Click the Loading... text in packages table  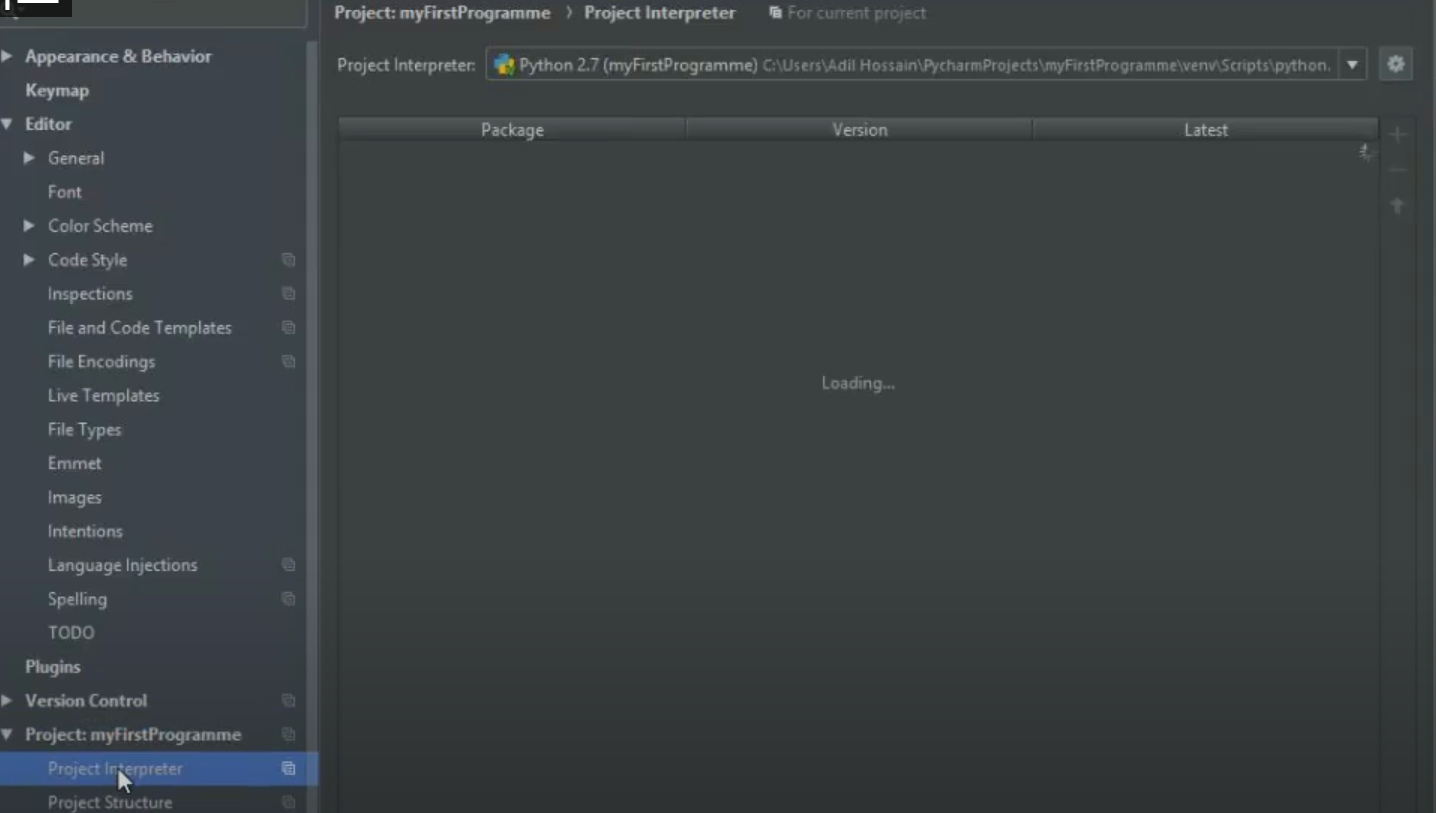(858, 383)
